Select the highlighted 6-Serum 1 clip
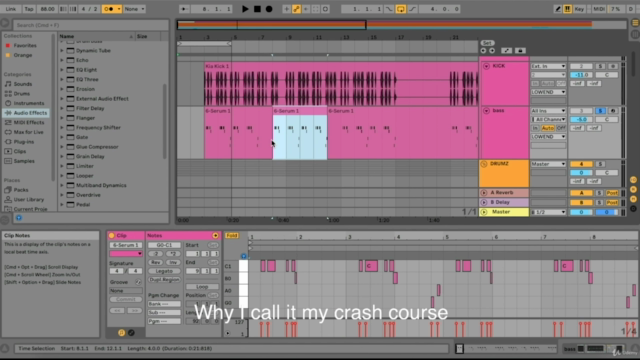 [300, 133]
